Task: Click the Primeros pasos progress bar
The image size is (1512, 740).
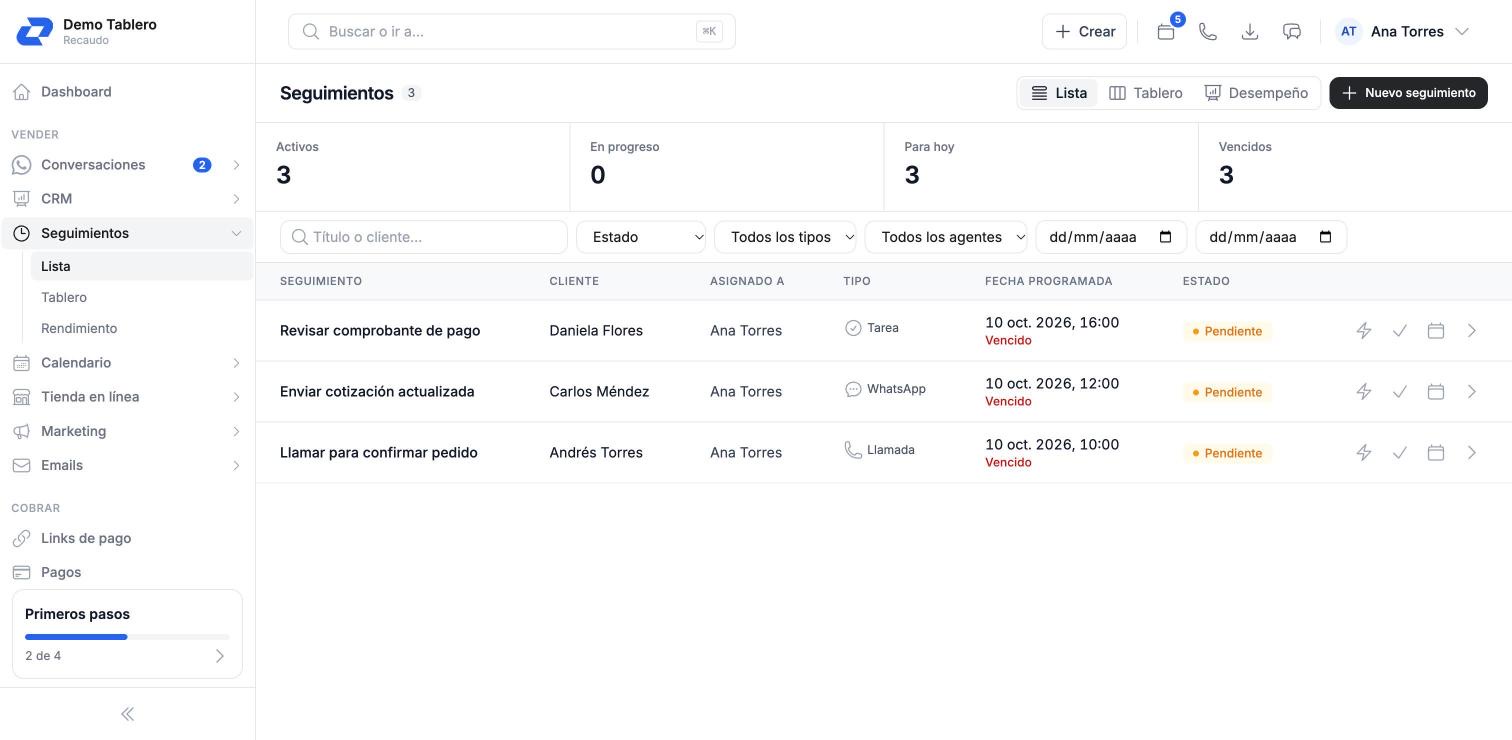Action: click(x=127, y=637)
